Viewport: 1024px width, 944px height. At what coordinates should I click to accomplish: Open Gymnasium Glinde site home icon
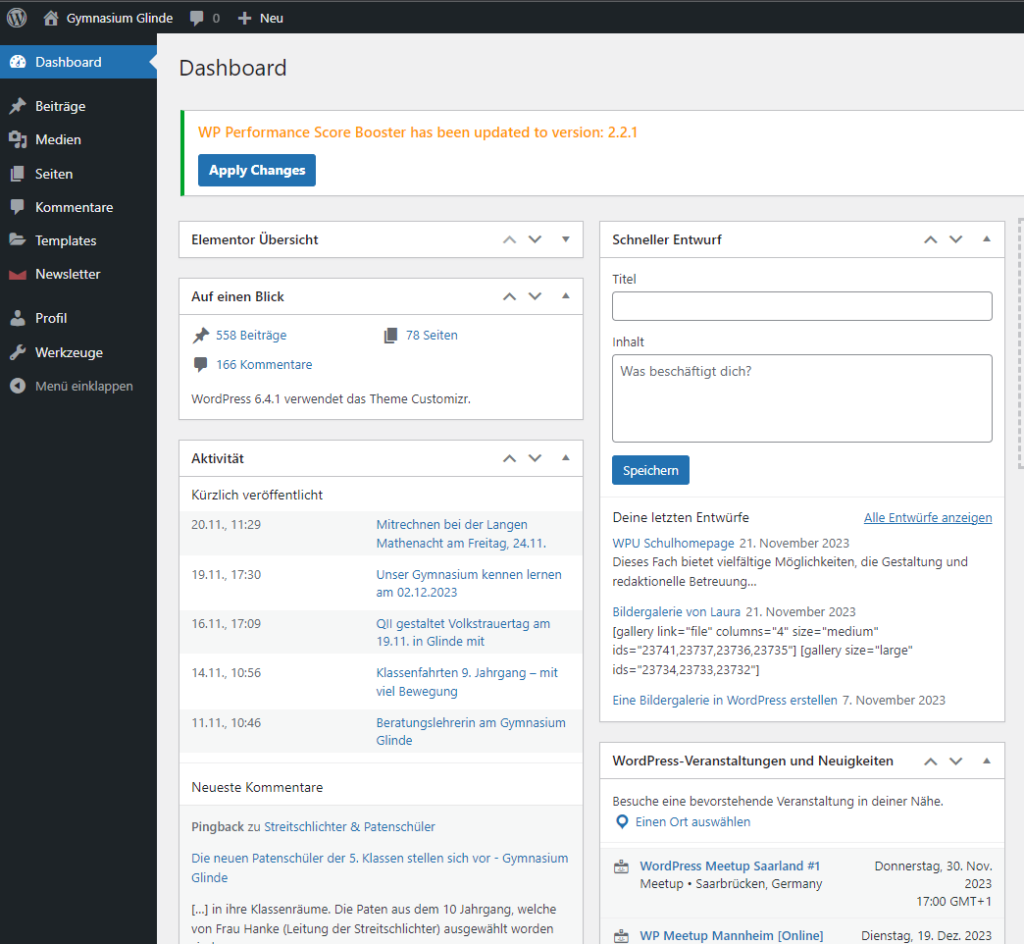pos(51,18)
